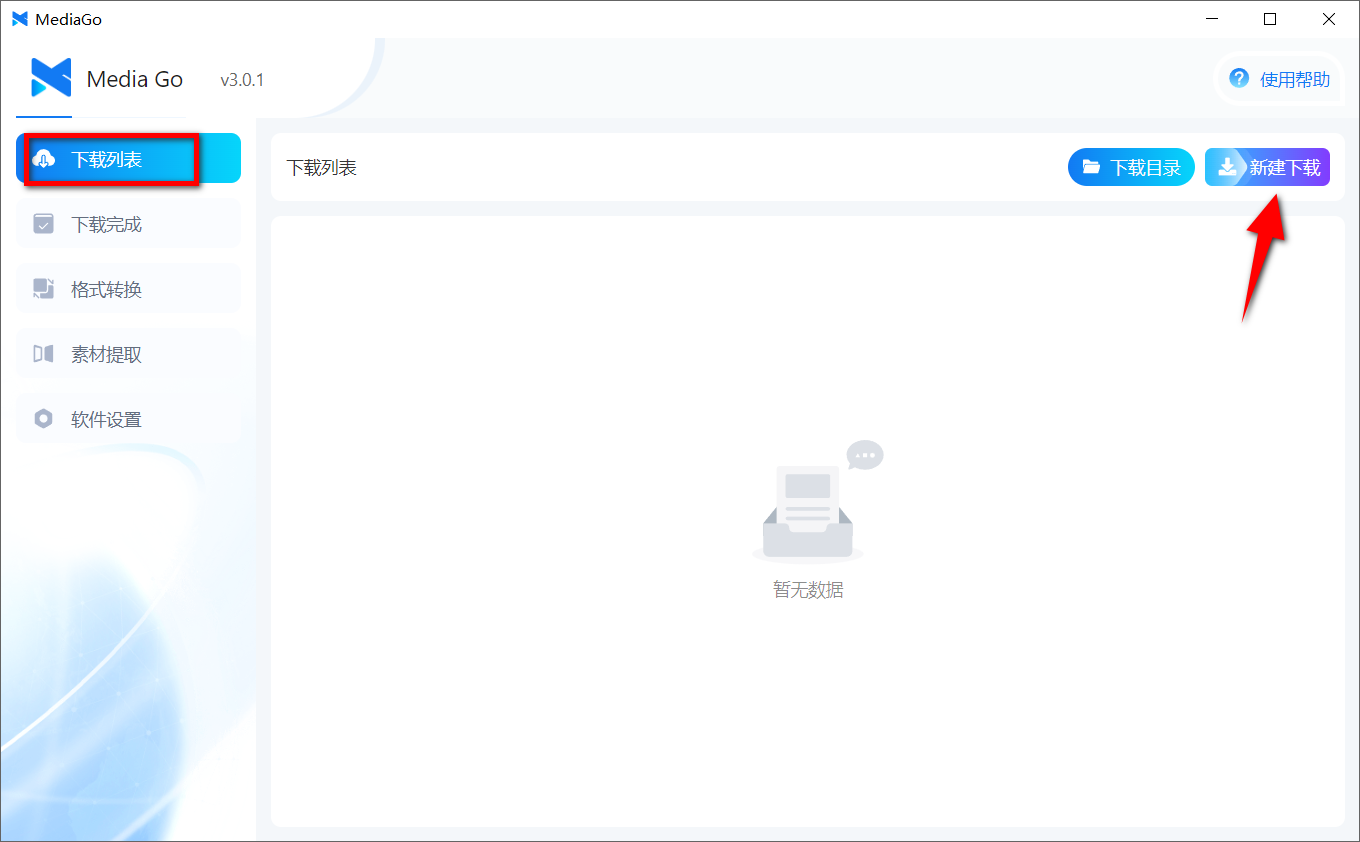Open 软件设置 settings page
The image size is (1360, 842).
(128, 419)
